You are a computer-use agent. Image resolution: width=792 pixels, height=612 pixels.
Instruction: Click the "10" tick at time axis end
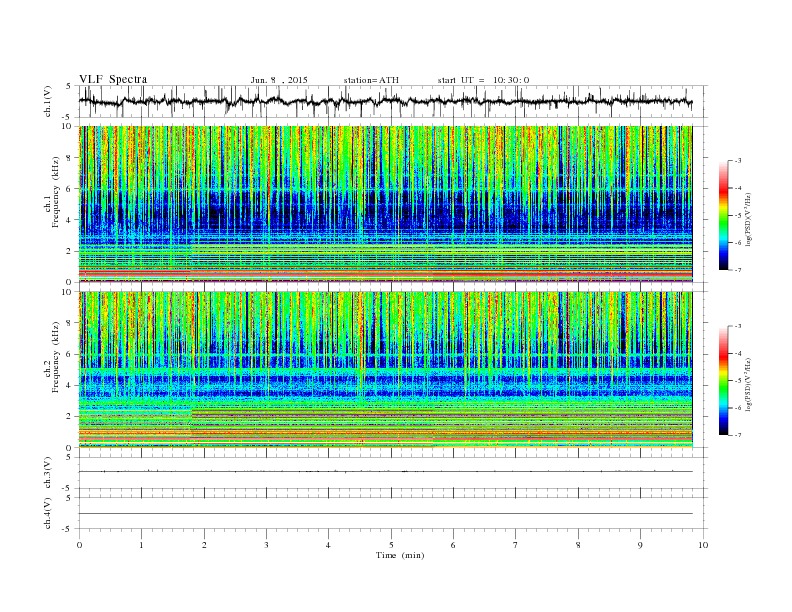pos(703,545)
